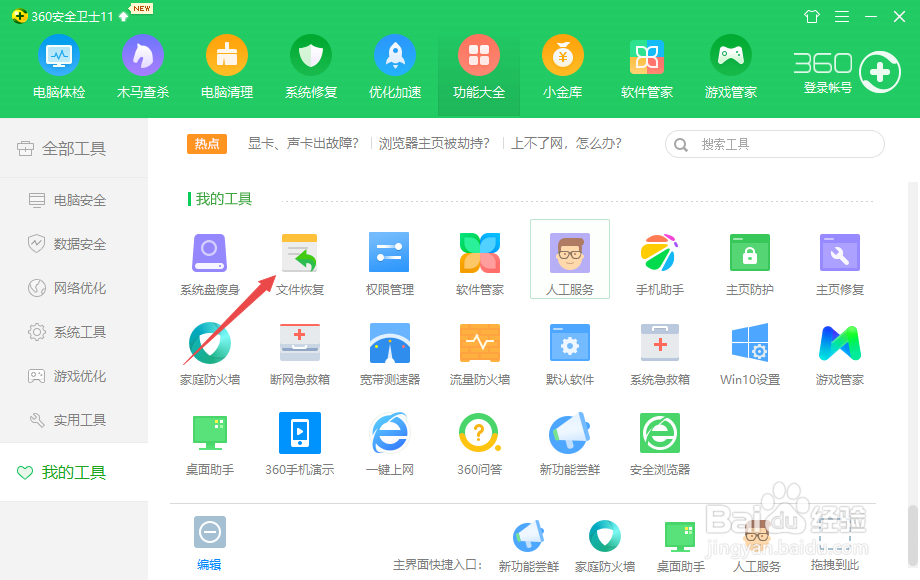
Task: Start 人工服务 support tool
Action: pos(569,258)
